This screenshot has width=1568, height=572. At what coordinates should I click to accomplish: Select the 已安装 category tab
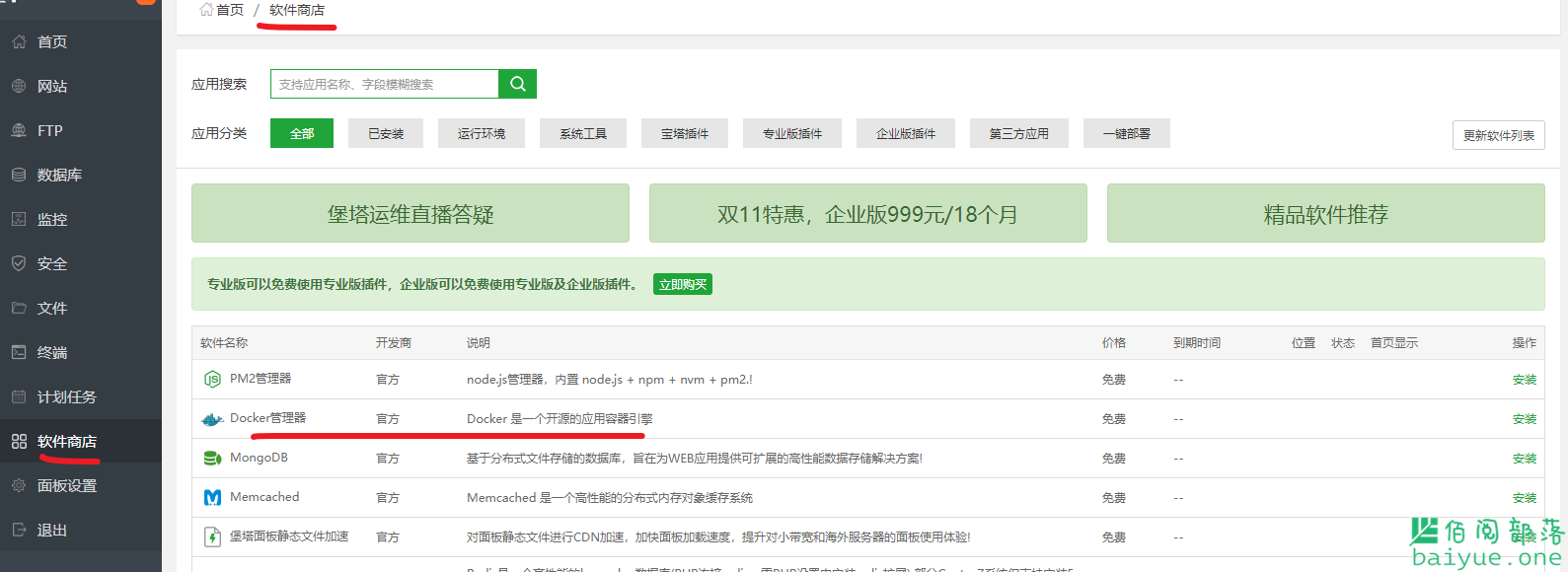(x=386, y=134)
